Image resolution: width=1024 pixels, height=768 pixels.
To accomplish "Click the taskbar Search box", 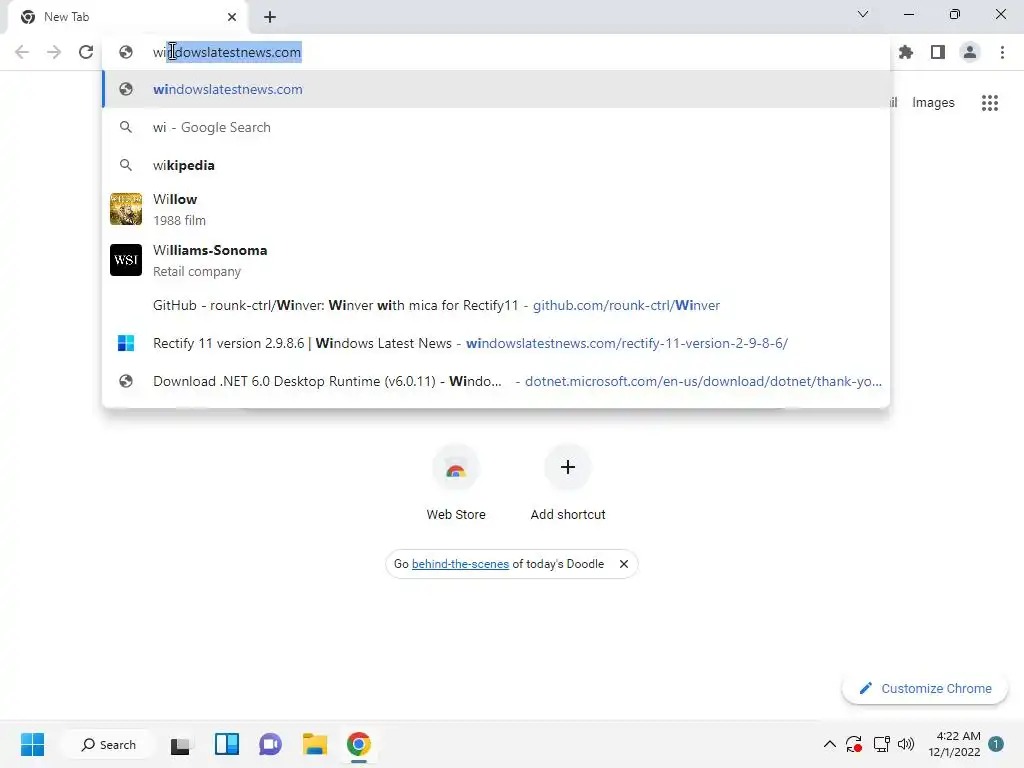I will tap(108, 744).
